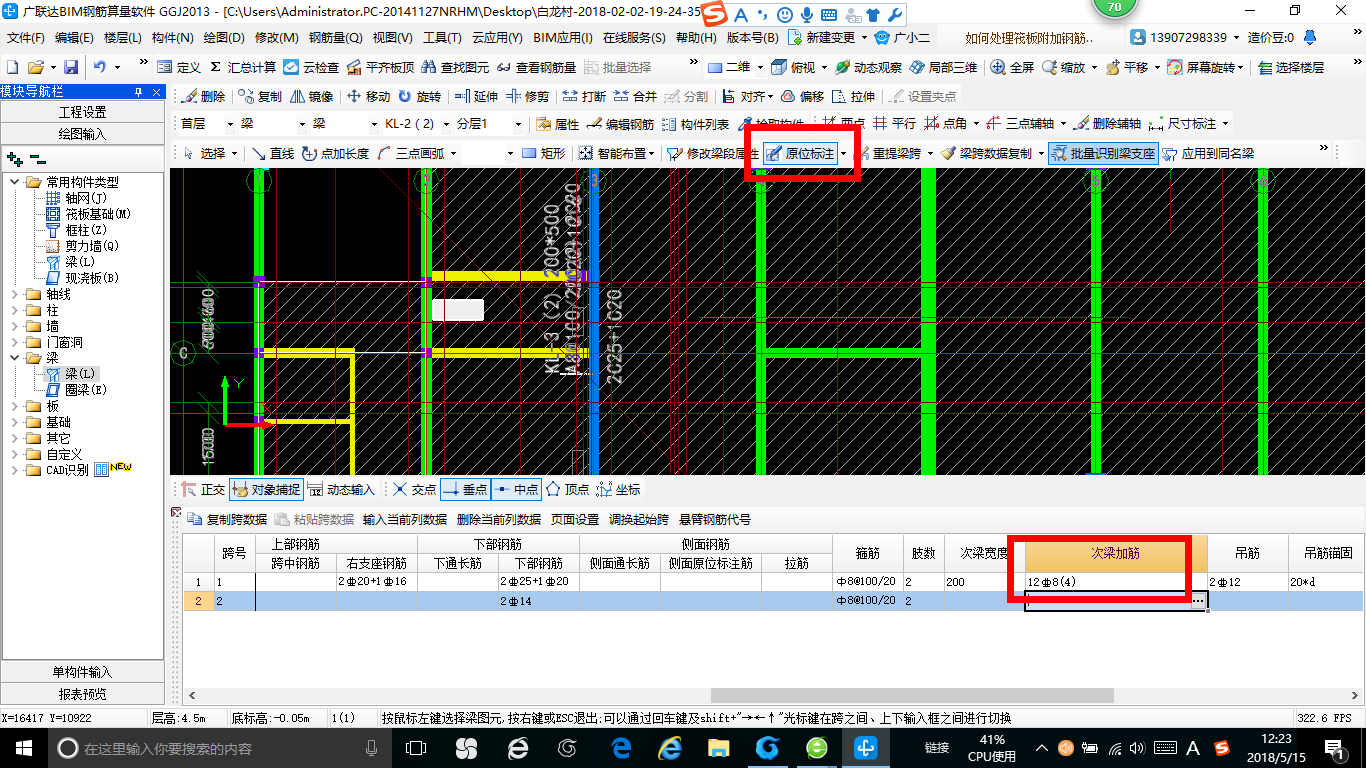Open 定义 (Define) tool

(x=180, y=67)
